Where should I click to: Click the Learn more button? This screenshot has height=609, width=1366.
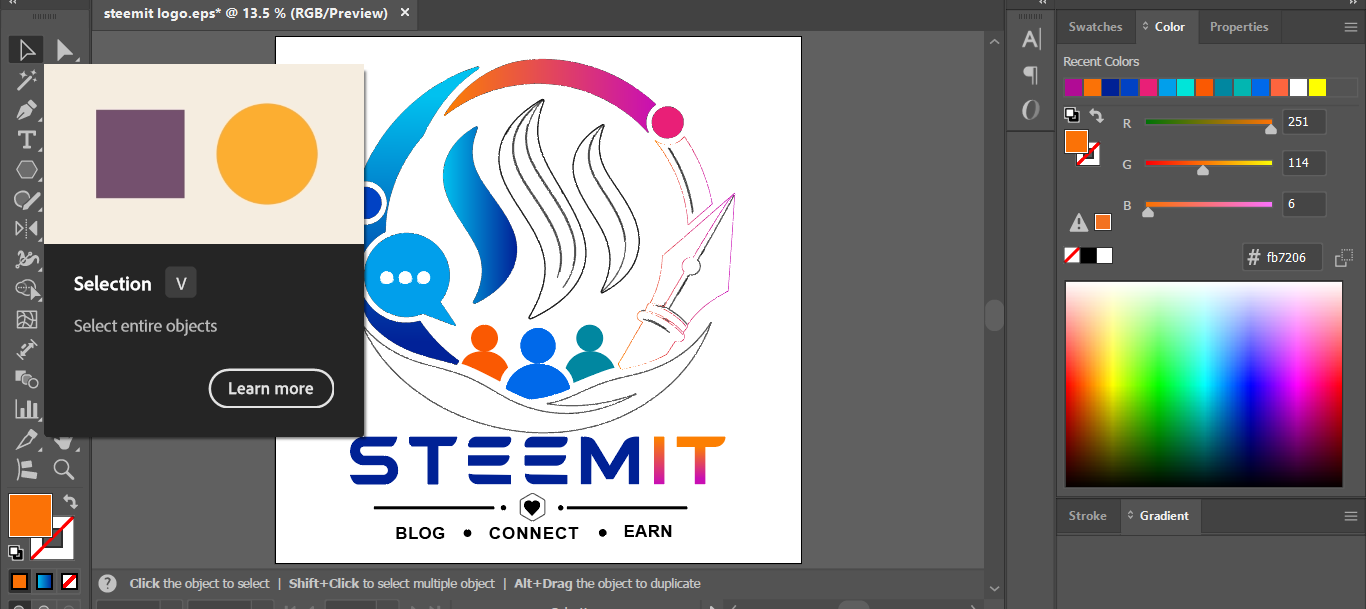[x=271, y=389]
